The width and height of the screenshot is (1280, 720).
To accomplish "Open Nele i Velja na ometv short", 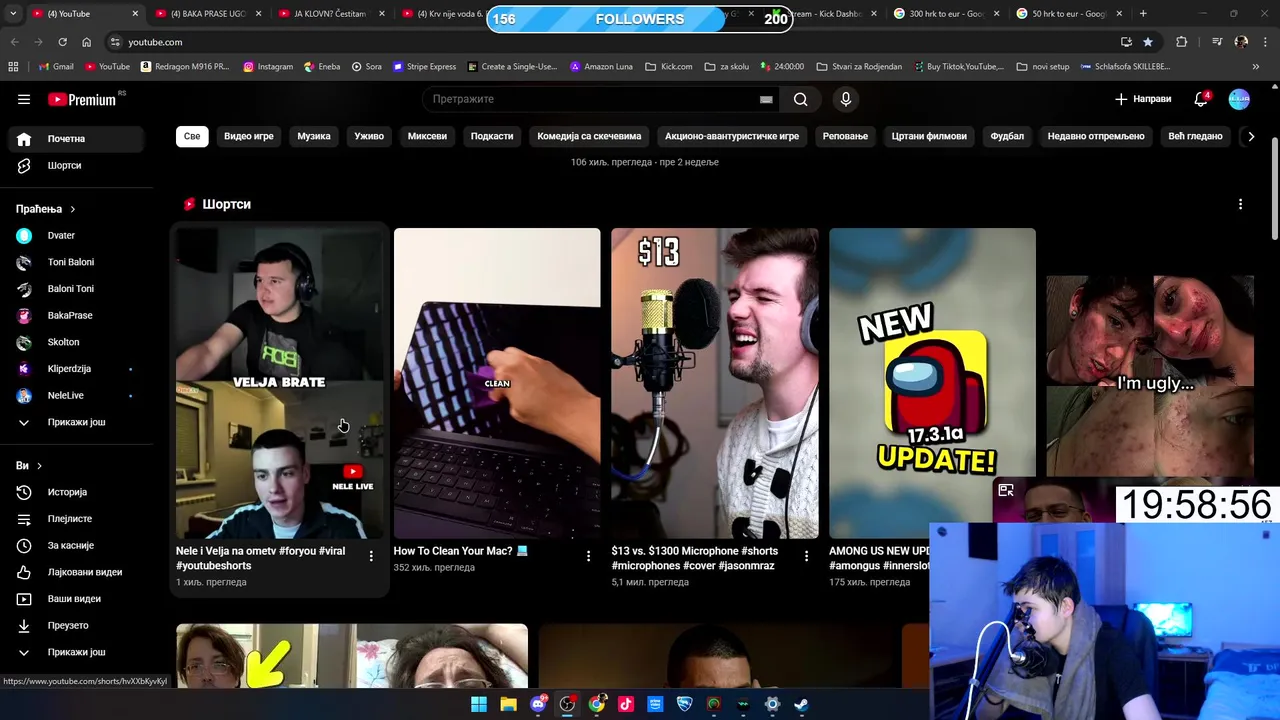I will [x=279, y=383].
